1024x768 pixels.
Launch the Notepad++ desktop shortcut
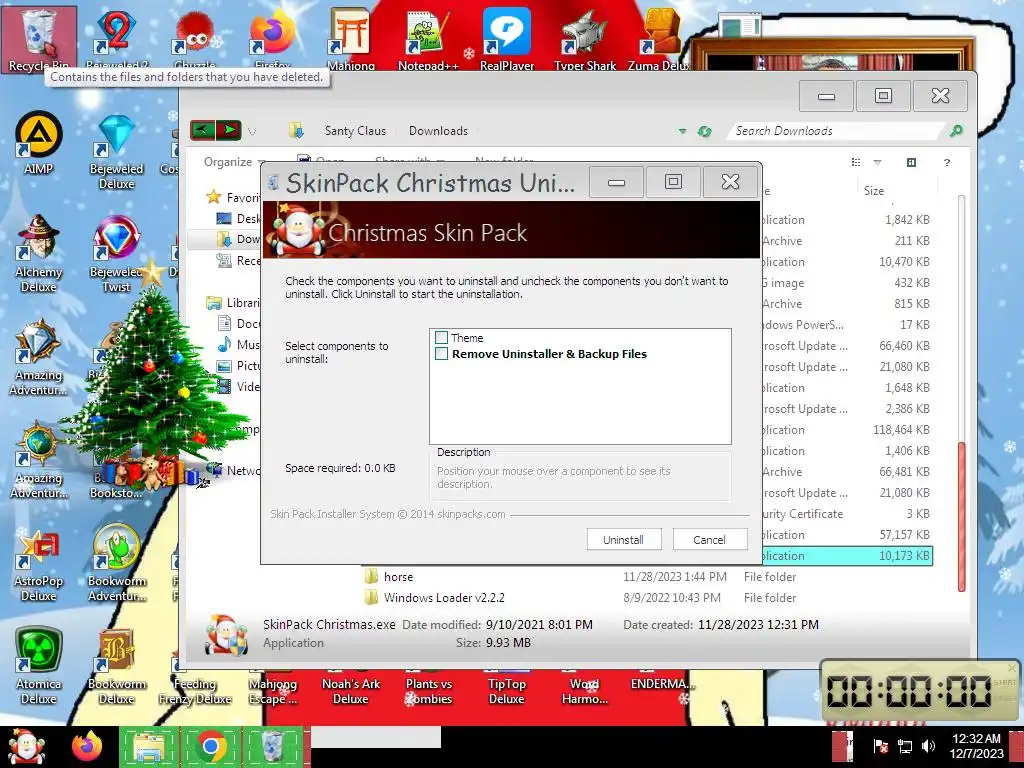[428, 38]
